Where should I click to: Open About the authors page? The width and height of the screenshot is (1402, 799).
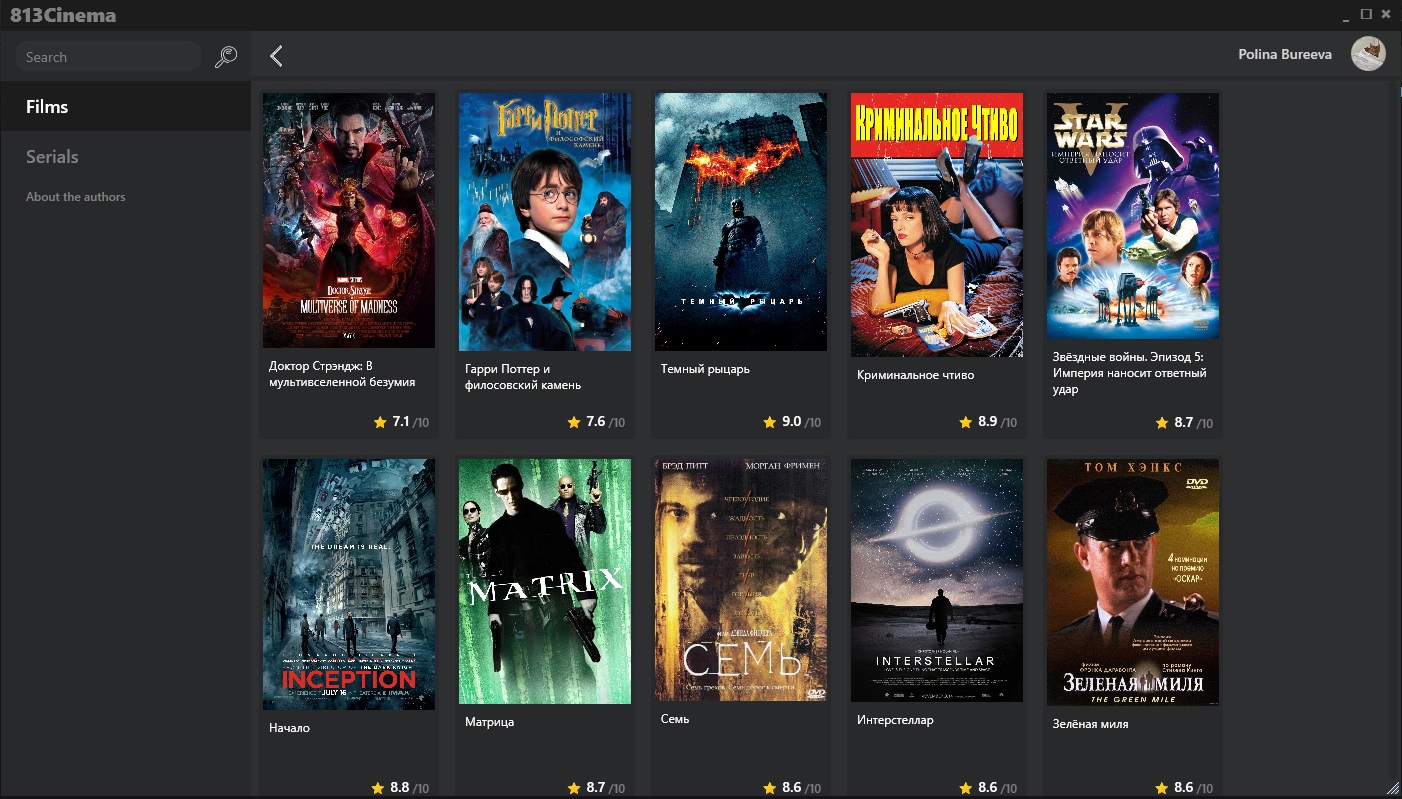pos(76,197)
